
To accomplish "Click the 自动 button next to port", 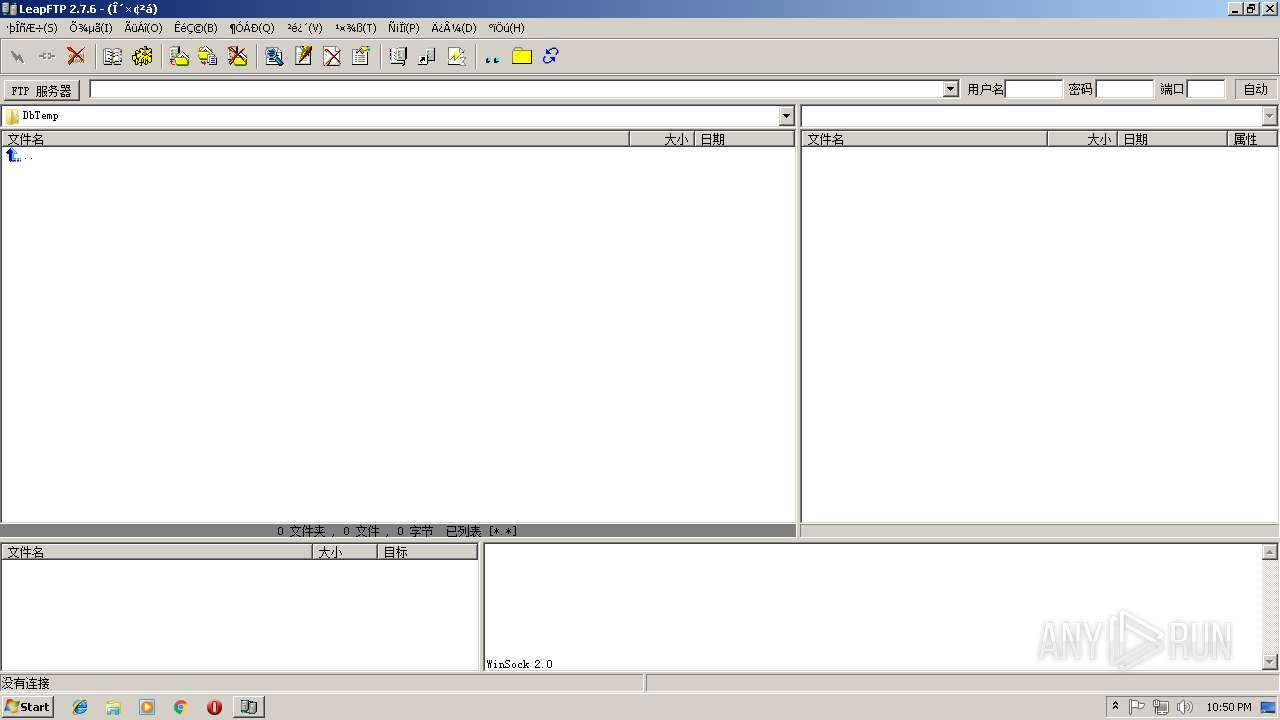I will (1255, 89).
